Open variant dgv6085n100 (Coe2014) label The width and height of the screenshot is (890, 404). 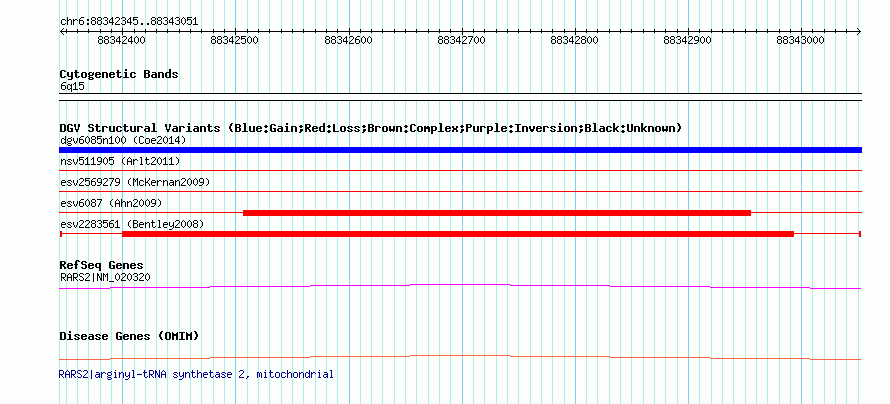(x=123, y=140)
